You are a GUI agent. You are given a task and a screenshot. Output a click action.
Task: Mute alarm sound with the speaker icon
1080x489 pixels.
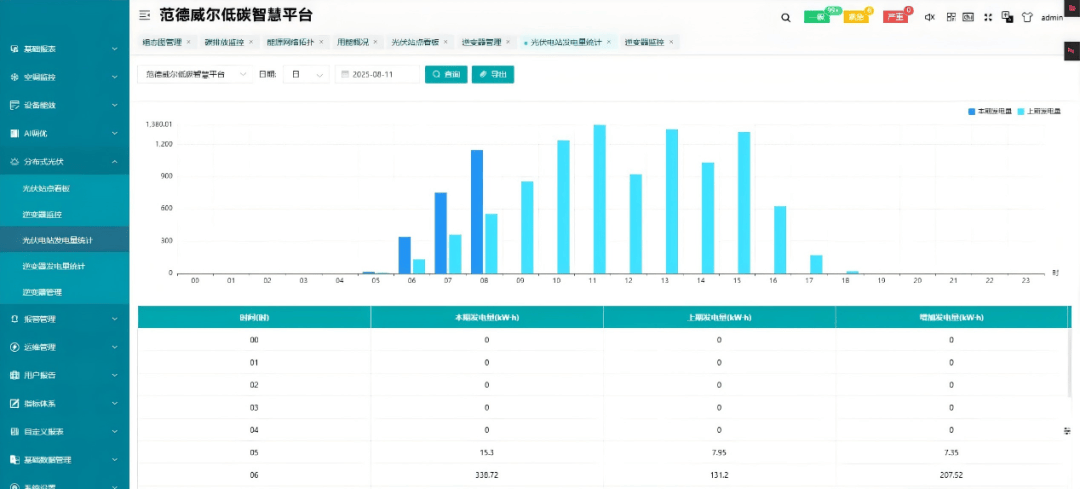coord(929,17)
